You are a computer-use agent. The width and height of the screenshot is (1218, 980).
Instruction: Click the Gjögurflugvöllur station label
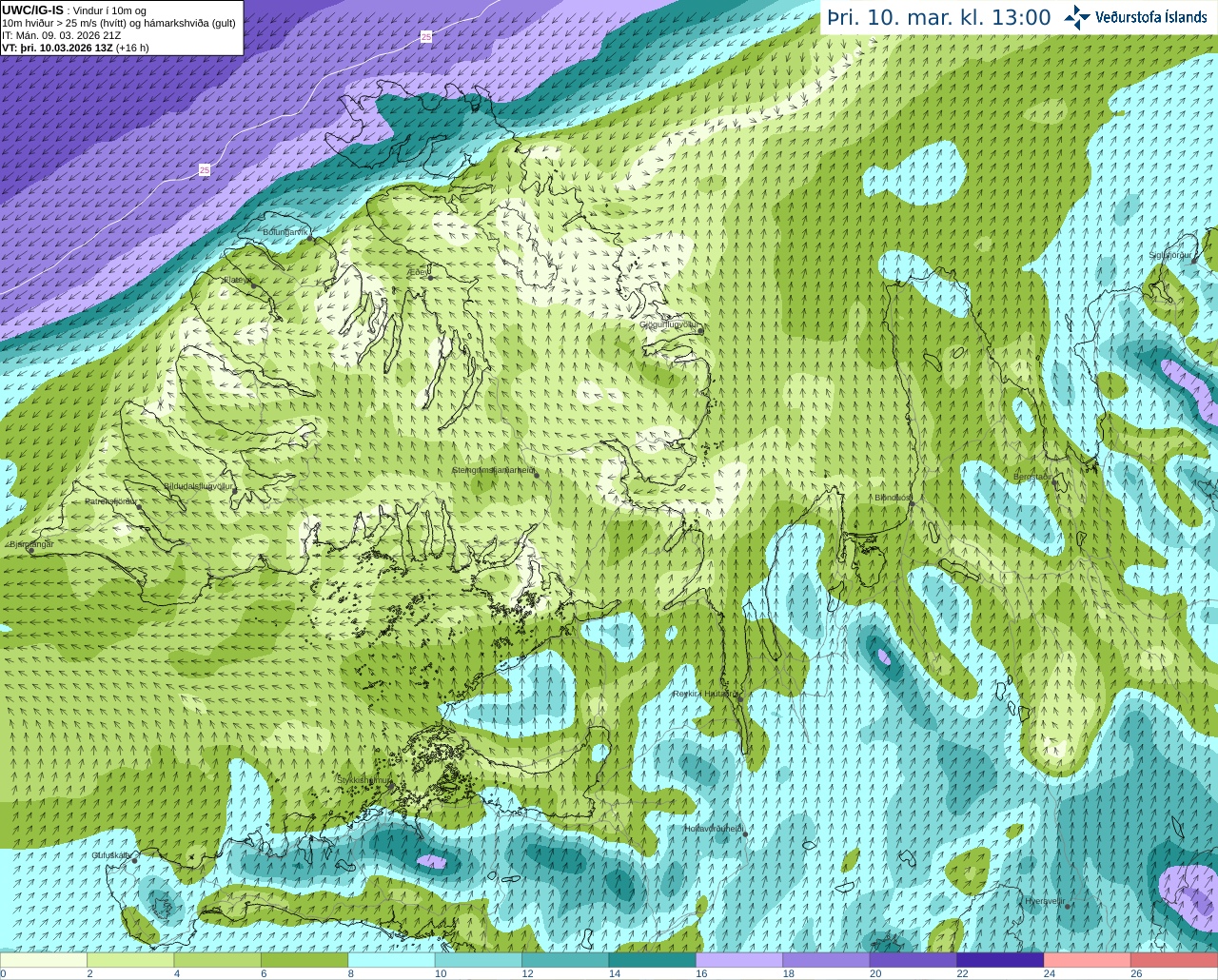coord(670,324)
